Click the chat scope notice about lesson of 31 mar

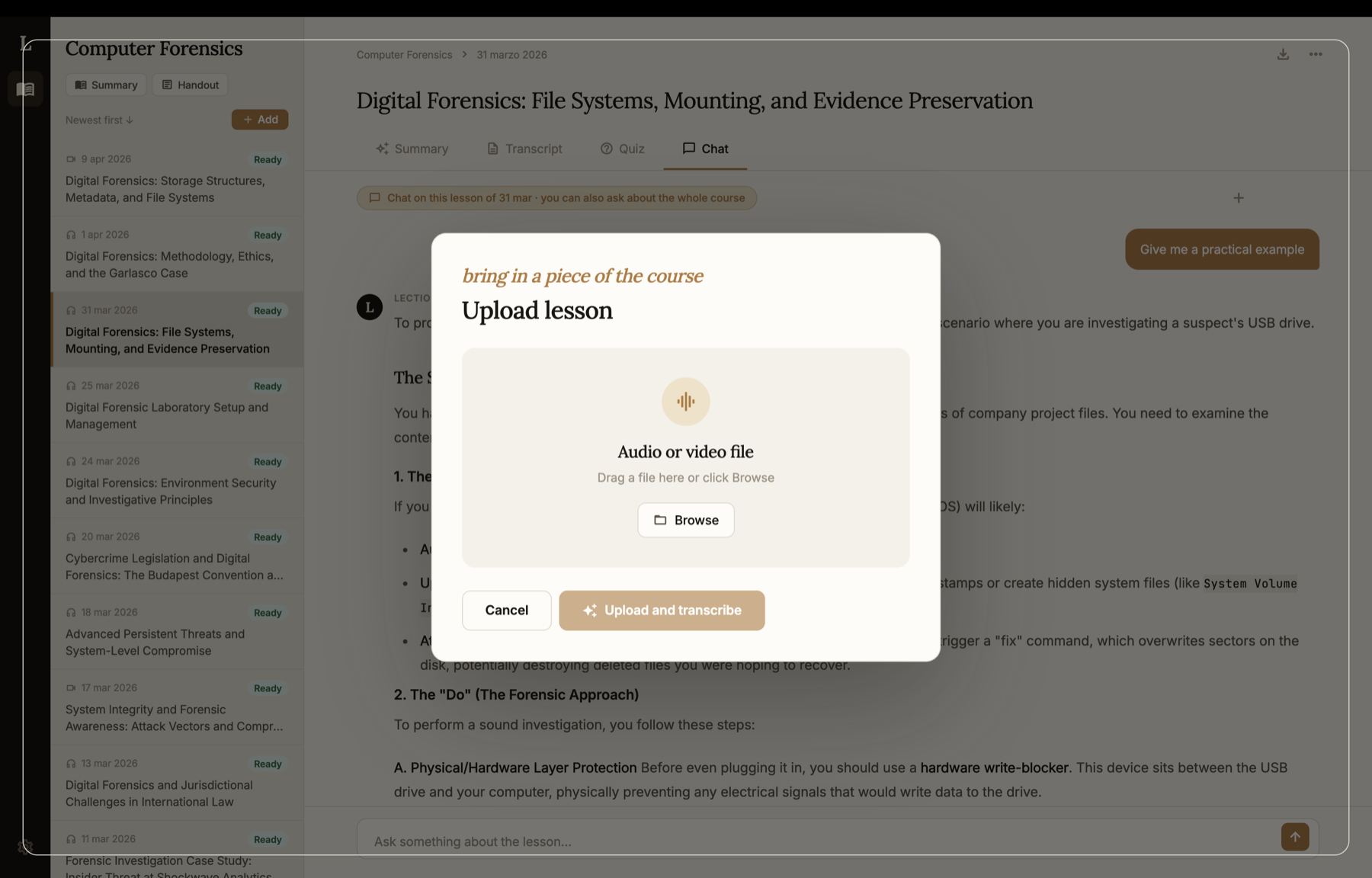(556, 198)
